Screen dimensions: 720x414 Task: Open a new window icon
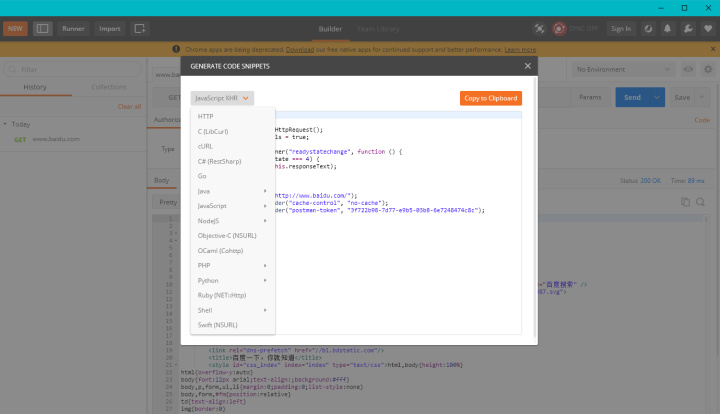point(140,28)
